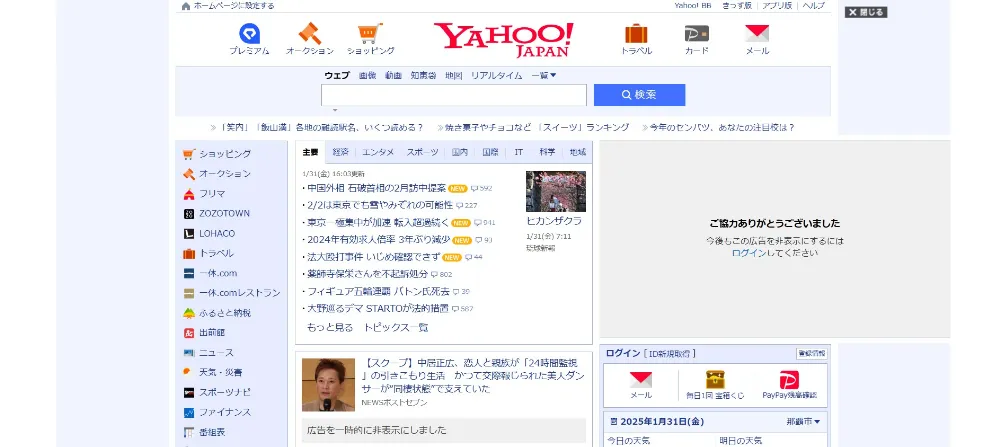Select the リアルタイム search category
The width and height of the screenshot is (1000, 447).
coord(497,75)
